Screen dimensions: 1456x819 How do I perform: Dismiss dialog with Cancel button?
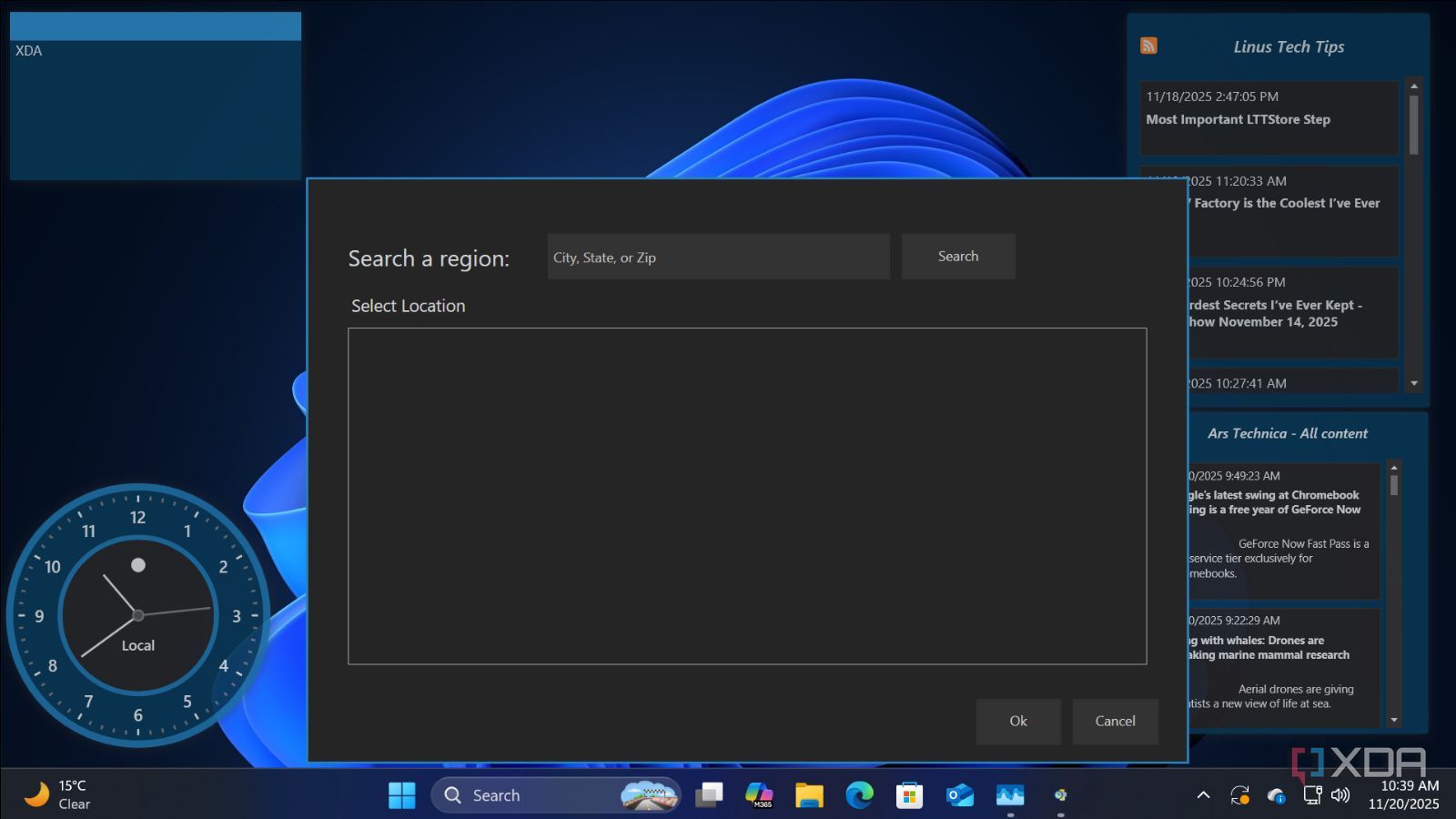[x=1115, y=722]
